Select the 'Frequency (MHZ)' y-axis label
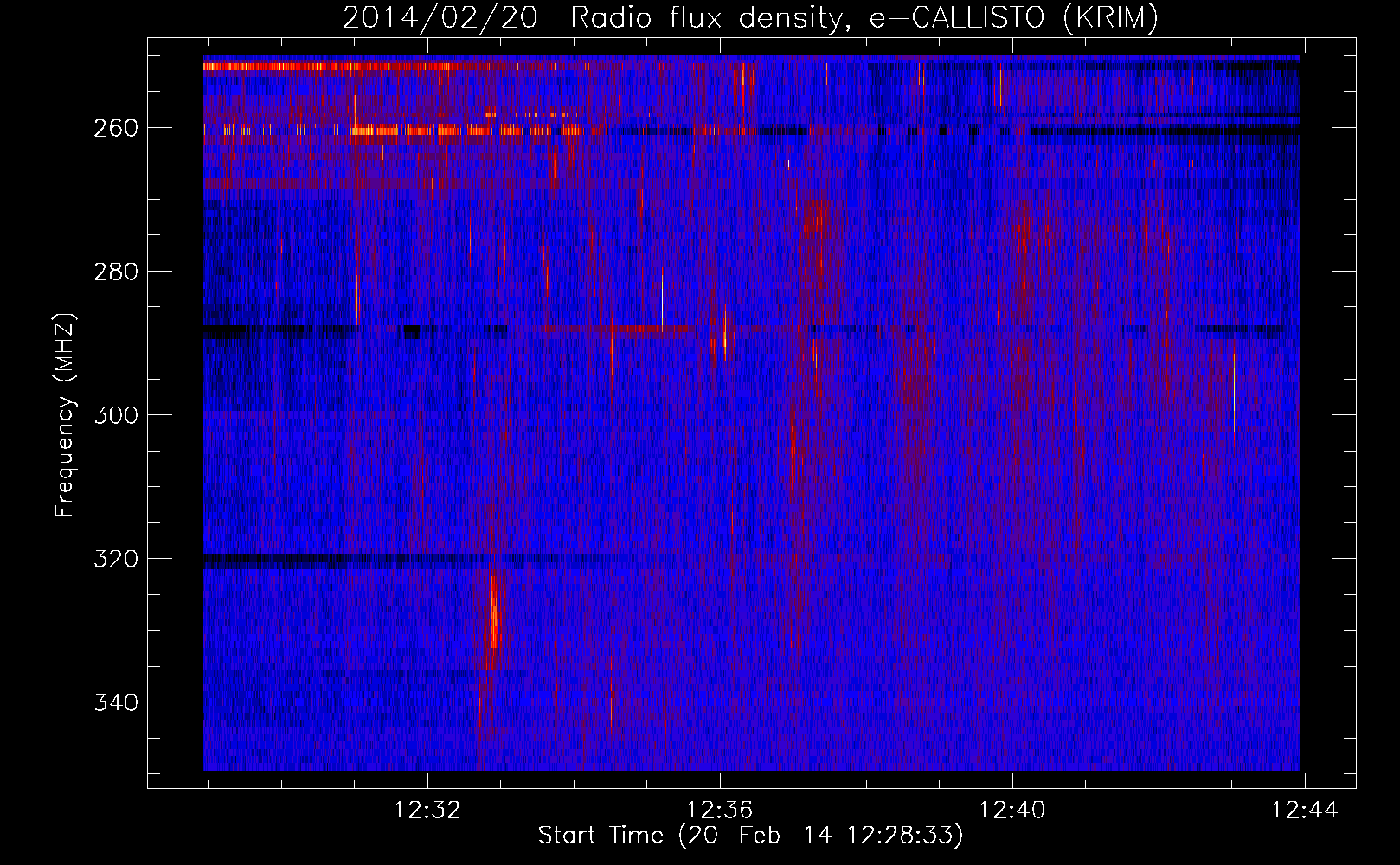This screenshot has width=1400, height=865. [x=65, y=414]
